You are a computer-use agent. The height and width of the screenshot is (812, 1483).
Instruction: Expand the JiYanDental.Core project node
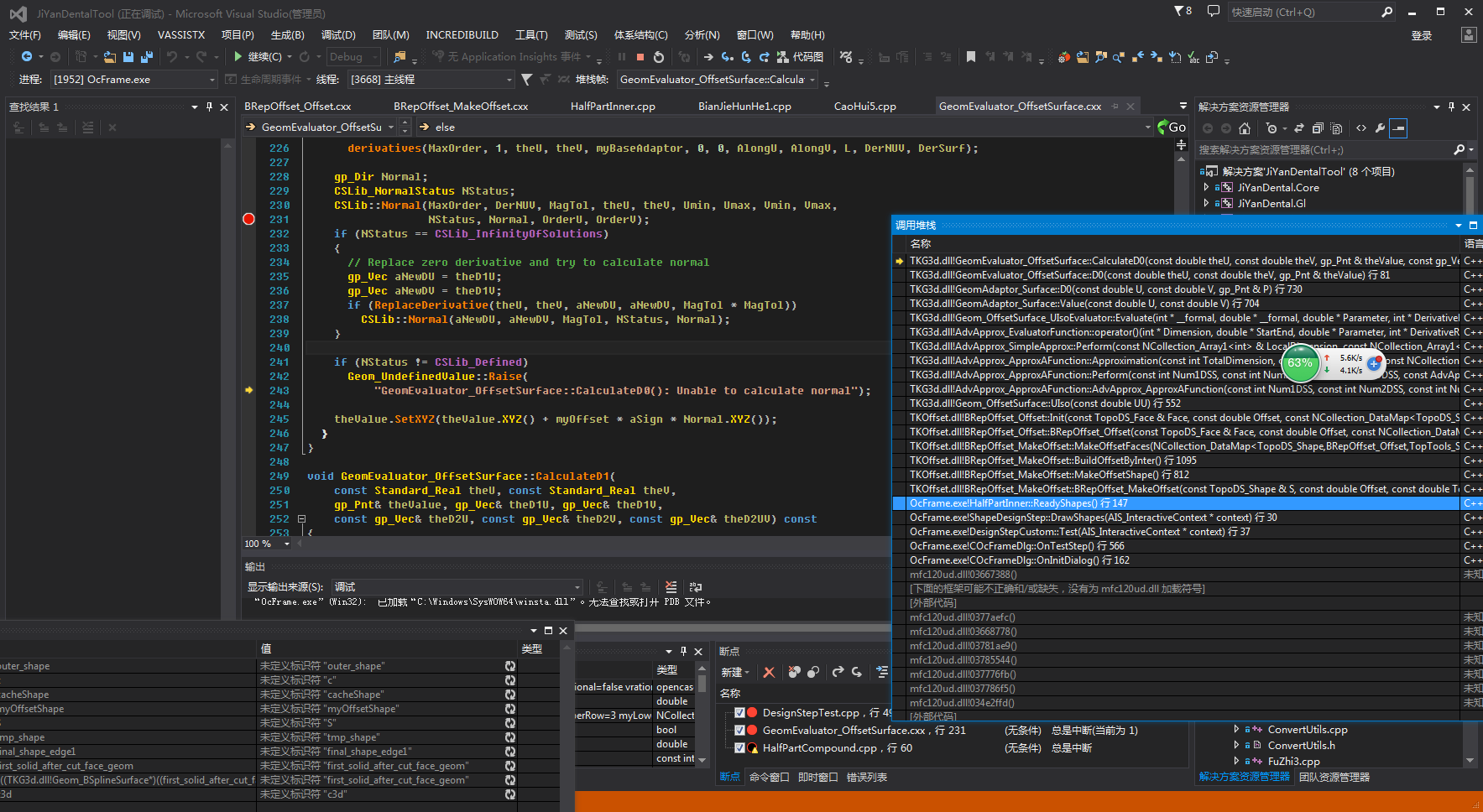1207,188
